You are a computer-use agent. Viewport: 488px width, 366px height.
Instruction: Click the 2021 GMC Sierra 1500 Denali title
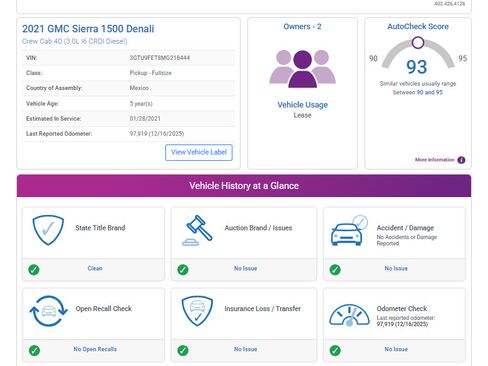pos(88,29)
